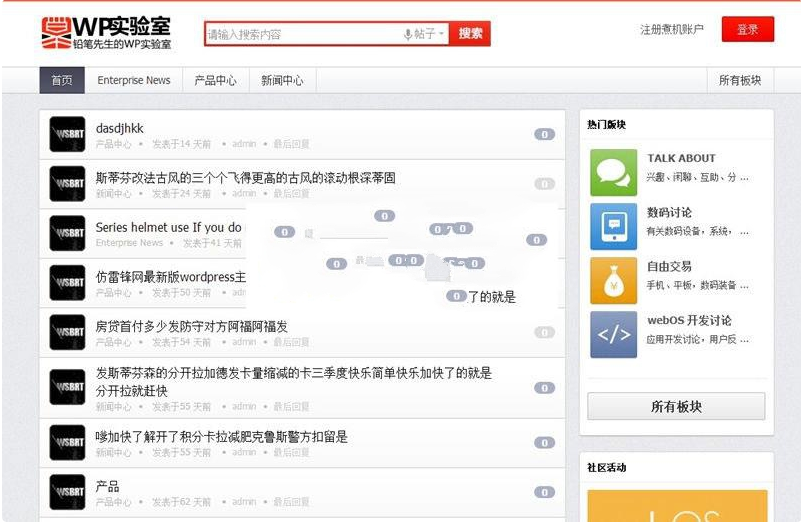
Task: Click faded reply badge for 斯蒂芬改法古风 post
Action: pyautogui.click(x=545, y=184)
